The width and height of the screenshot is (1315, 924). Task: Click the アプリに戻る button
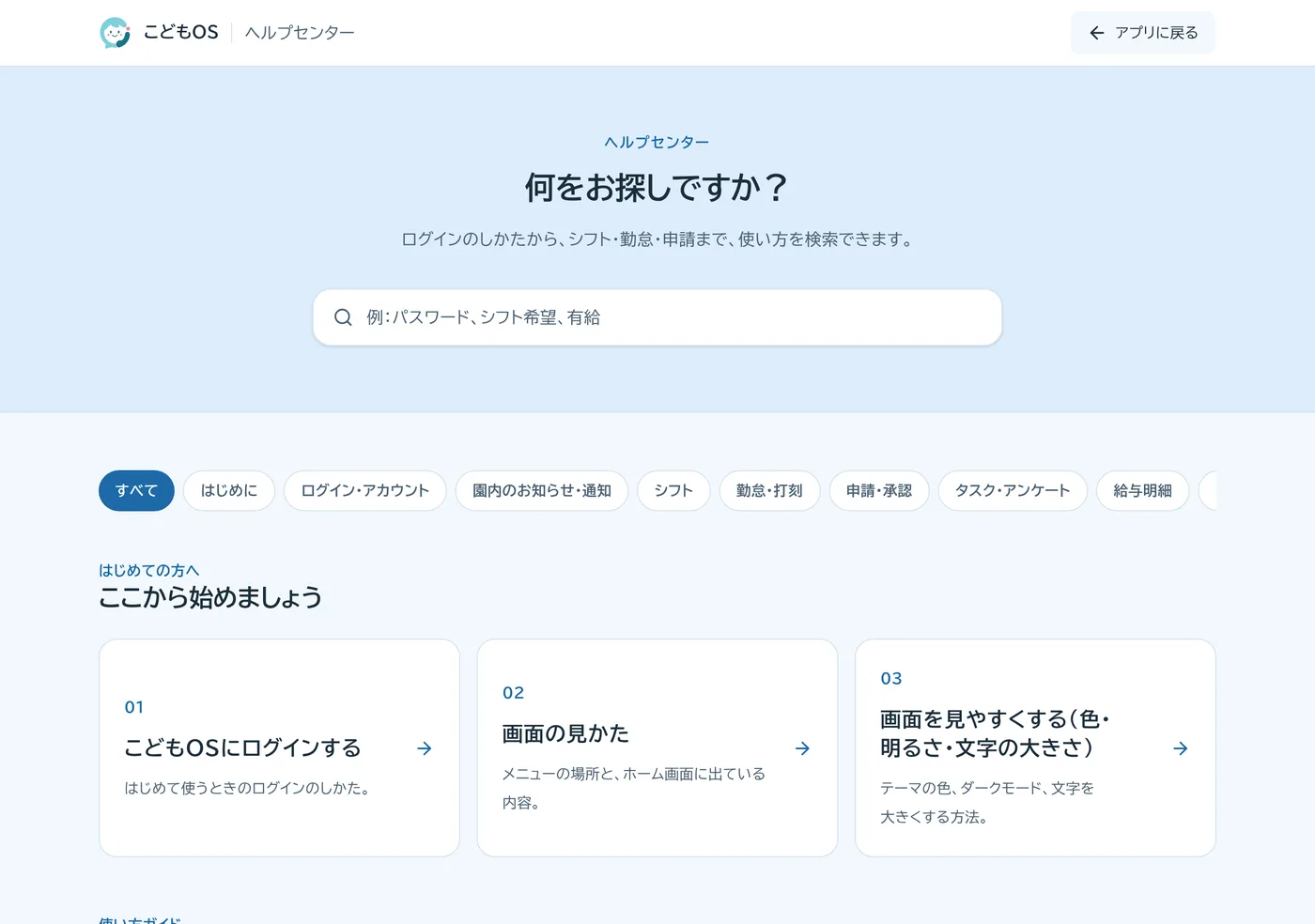click(x=1143, y=33)
